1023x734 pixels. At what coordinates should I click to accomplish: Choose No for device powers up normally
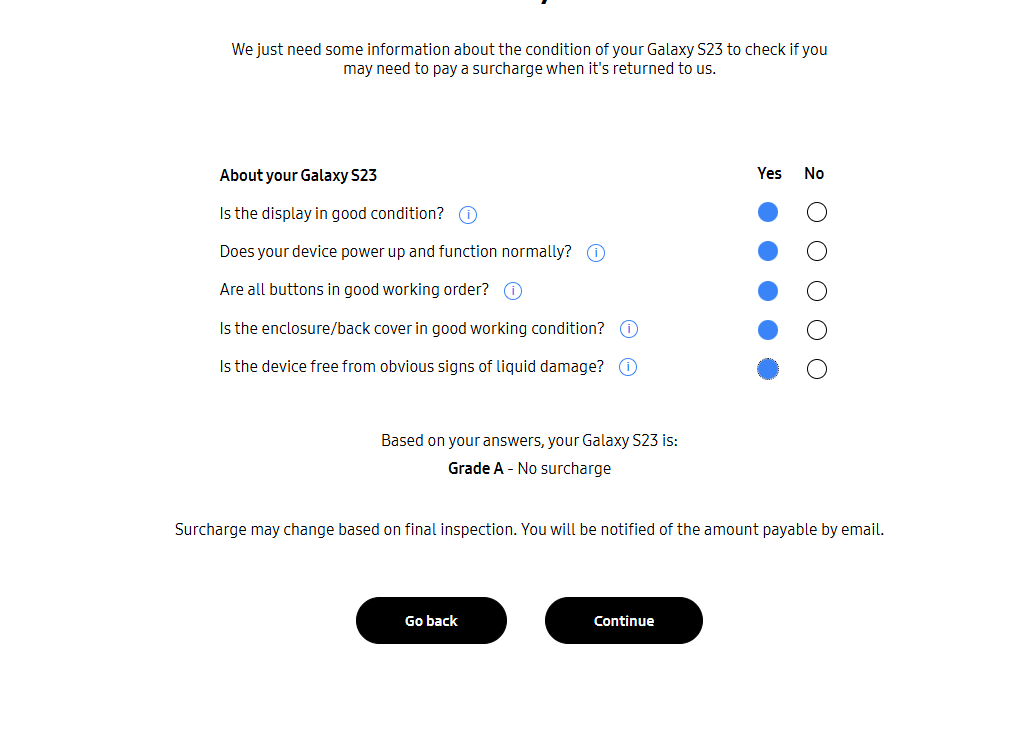(x=817, y=251)
